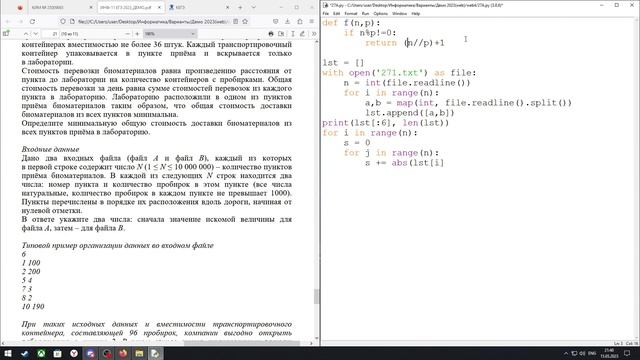Close the first Firefox tab
Viewport: 640px width, 360px height.
click(91, 7)
